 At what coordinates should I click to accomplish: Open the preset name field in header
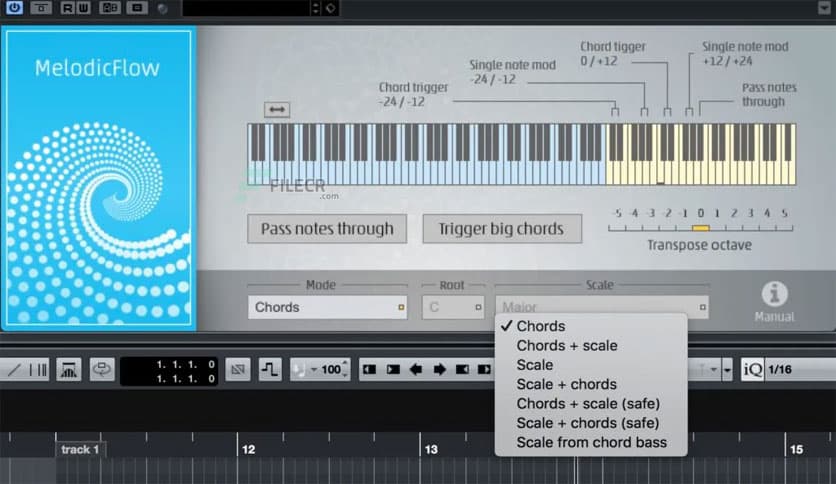[x=246, y=7]
